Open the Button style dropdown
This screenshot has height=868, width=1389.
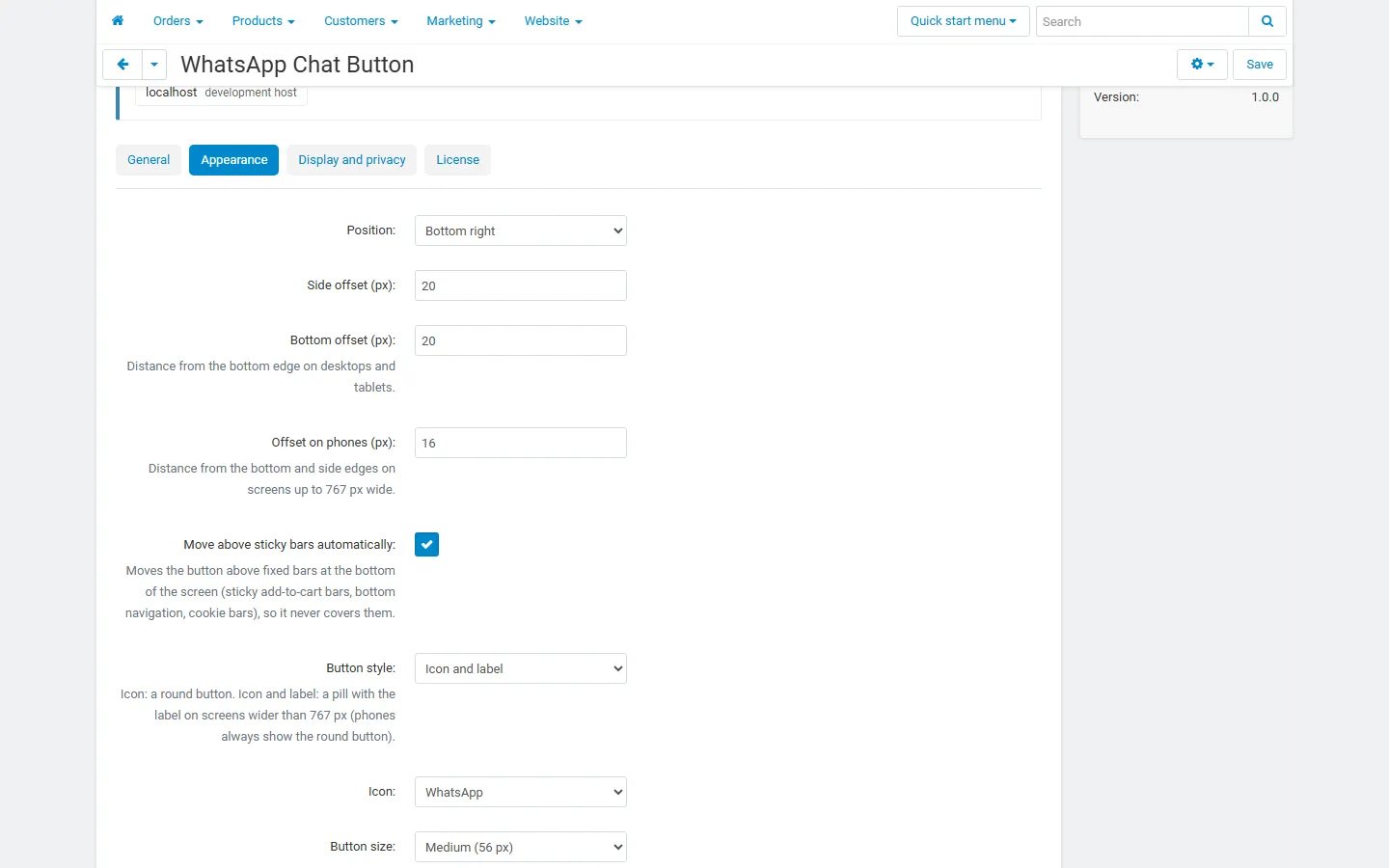pyautogui.click(x=521, y=668)
